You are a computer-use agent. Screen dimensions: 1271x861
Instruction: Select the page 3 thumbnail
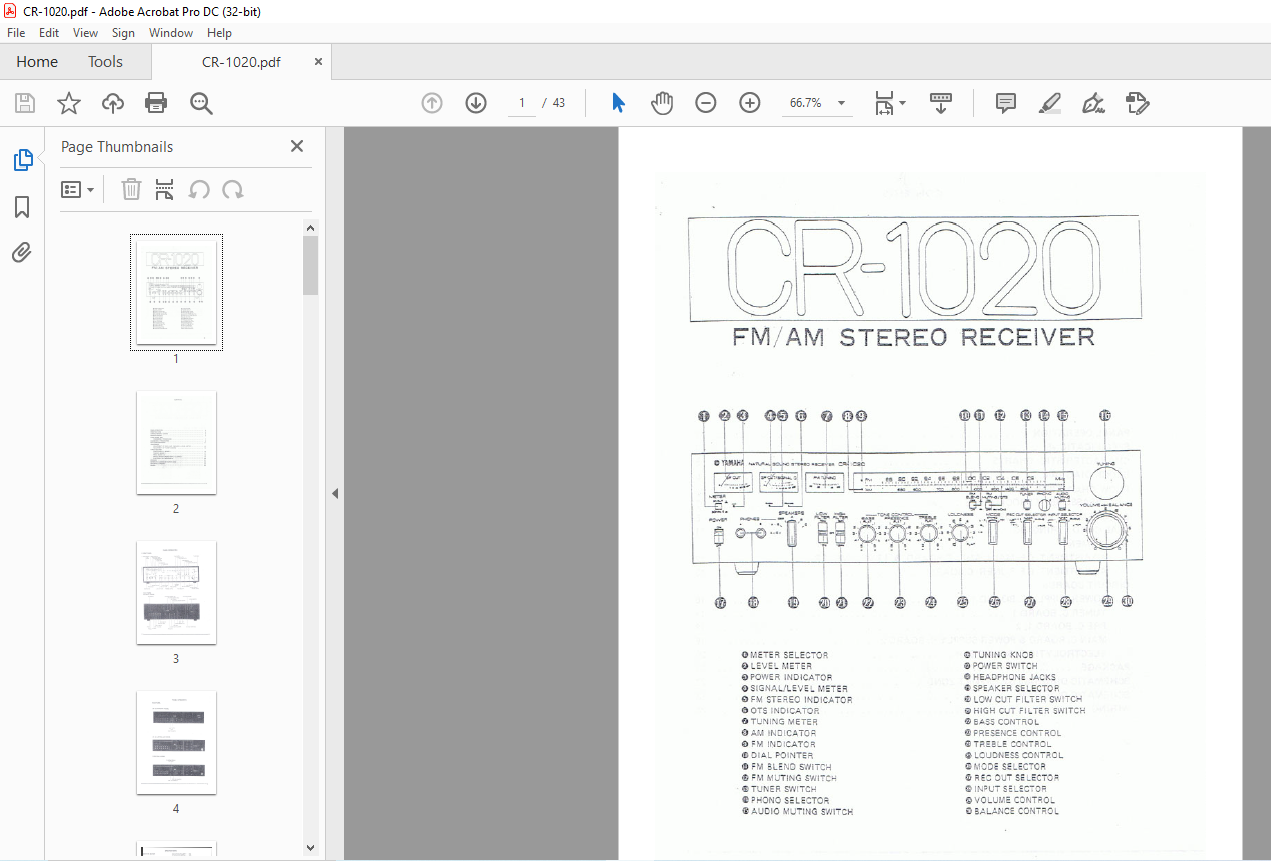(176, 592)
